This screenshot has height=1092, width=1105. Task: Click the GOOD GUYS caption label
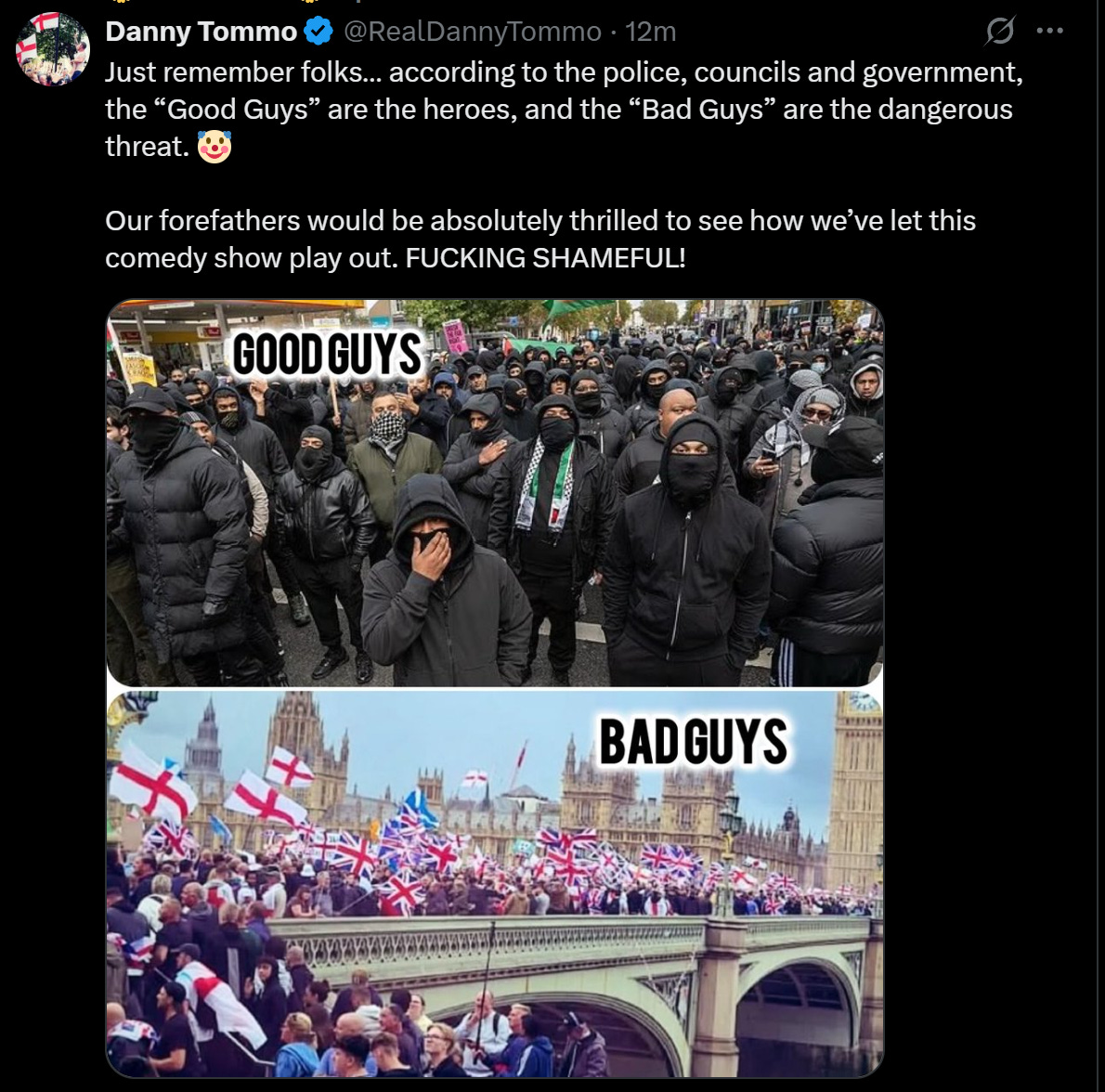[x=327, y=355]
